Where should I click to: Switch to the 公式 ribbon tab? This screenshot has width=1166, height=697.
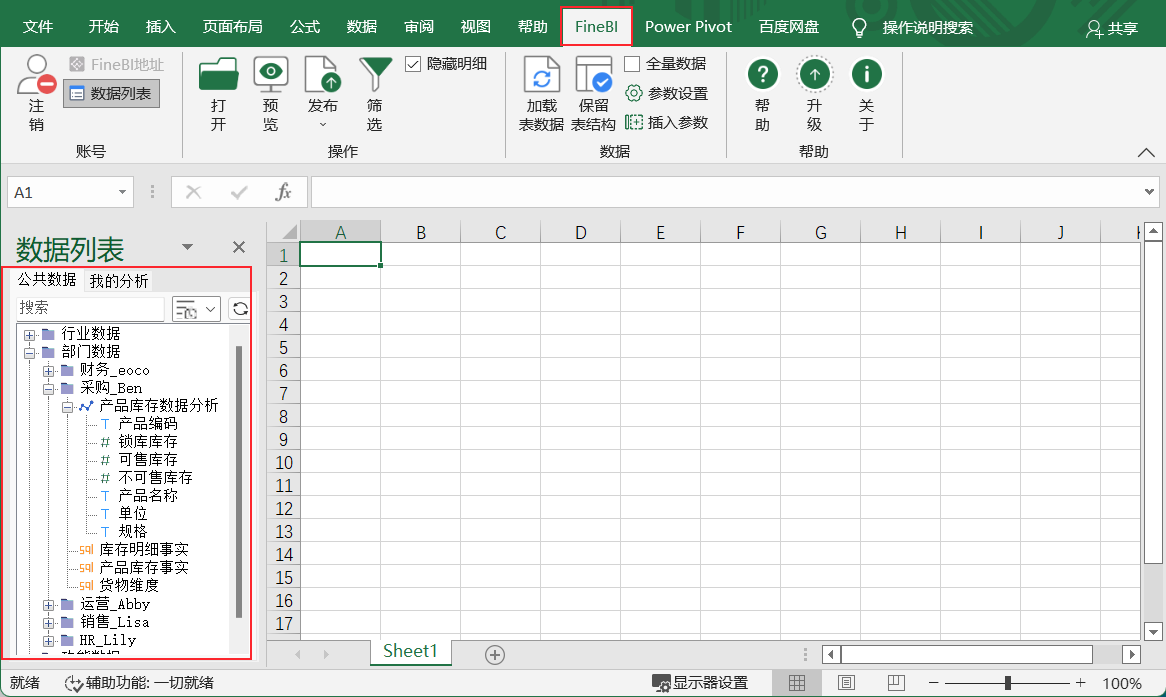click(305, 28)
